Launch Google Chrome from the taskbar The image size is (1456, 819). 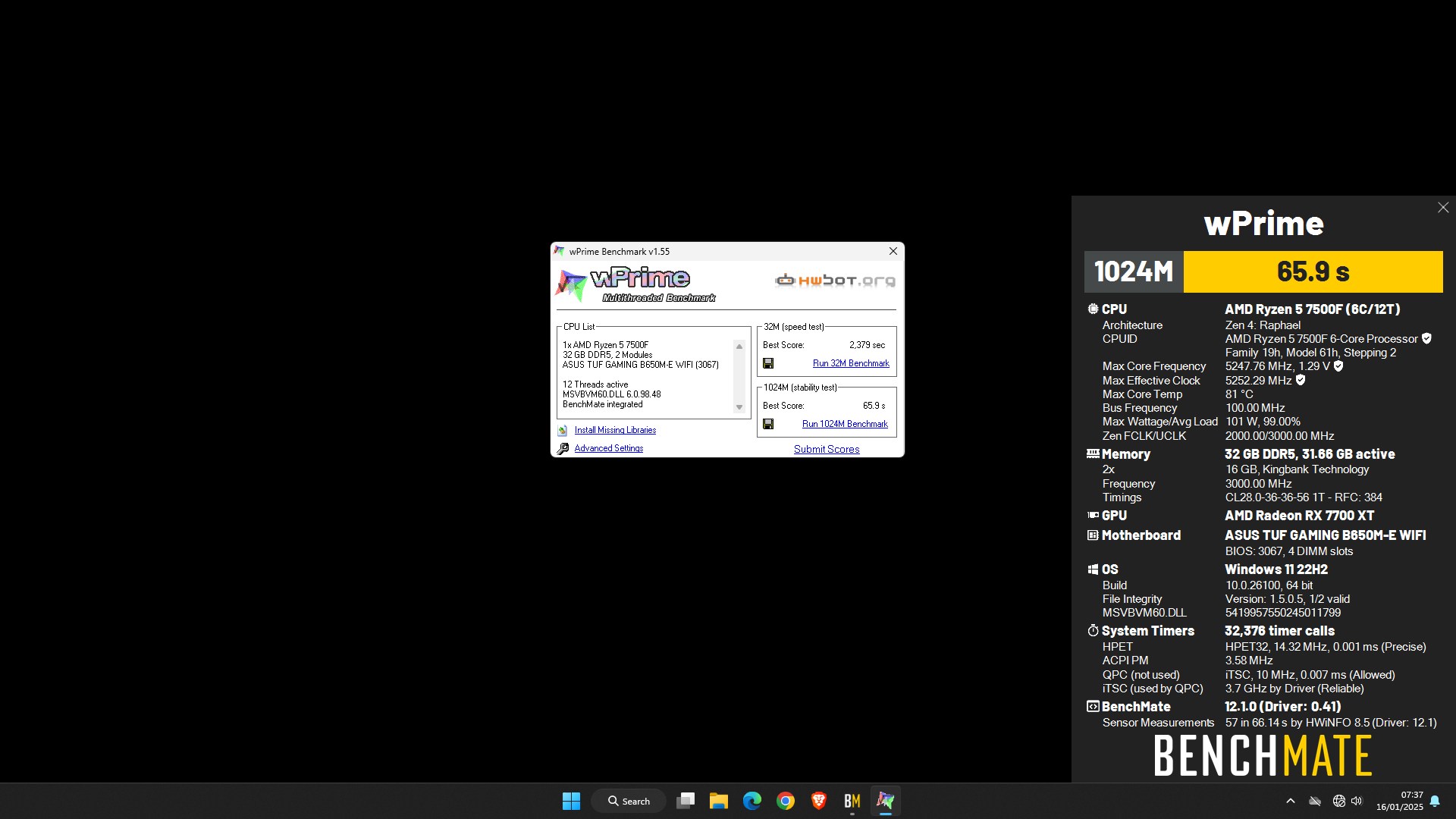(786, 802)
